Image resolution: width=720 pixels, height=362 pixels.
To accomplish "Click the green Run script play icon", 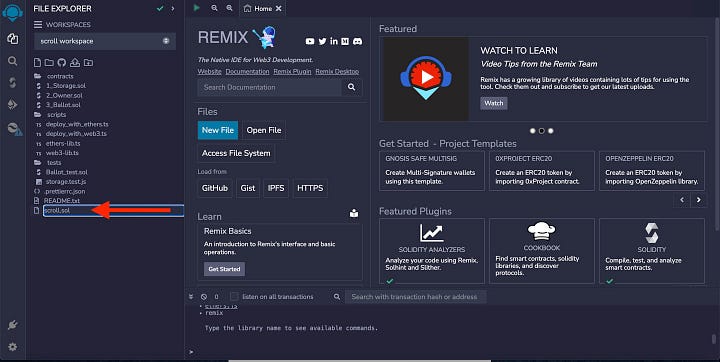I will (197, 8).
